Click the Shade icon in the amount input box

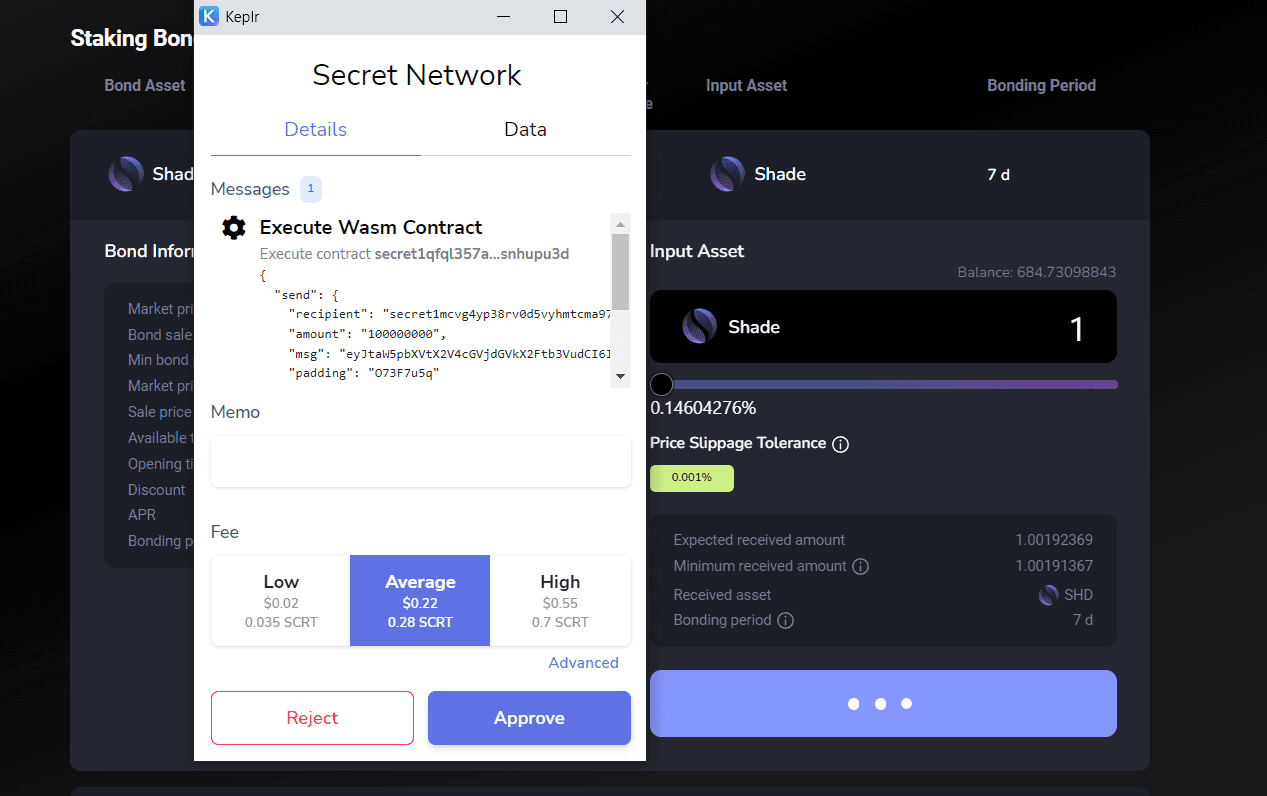(x=699, y=327)
